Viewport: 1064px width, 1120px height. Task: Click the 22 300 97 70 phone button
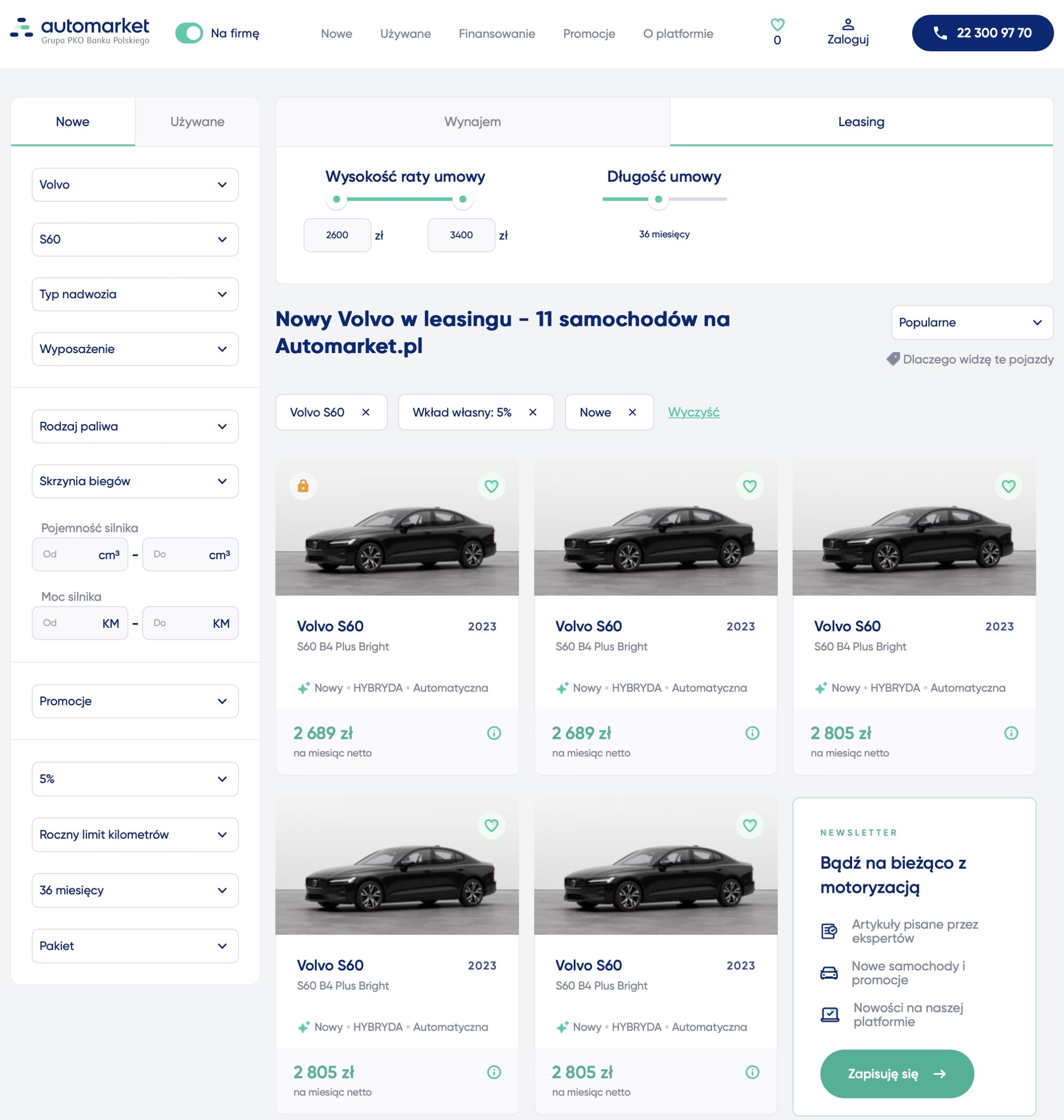click(982, 33)
